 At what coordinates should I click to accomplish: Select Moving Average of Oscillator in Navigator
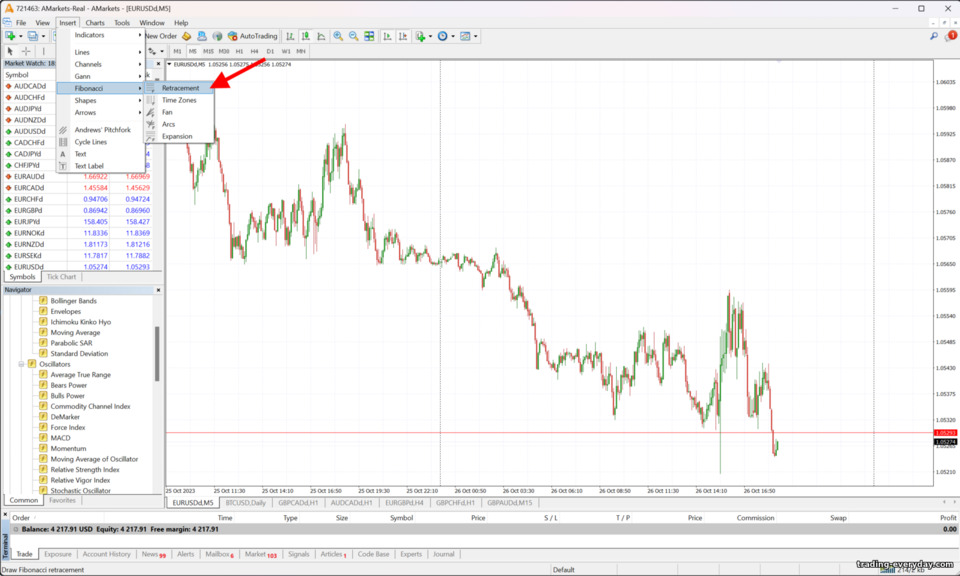point(94,459)
